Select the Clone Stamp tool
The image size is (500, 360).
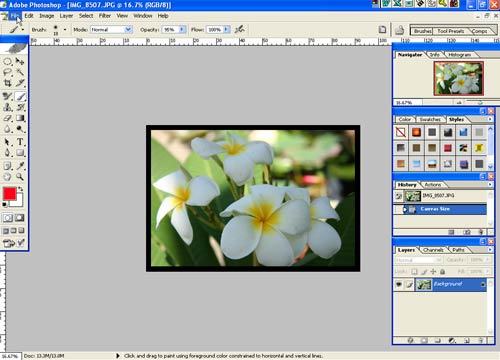[8, 107]
